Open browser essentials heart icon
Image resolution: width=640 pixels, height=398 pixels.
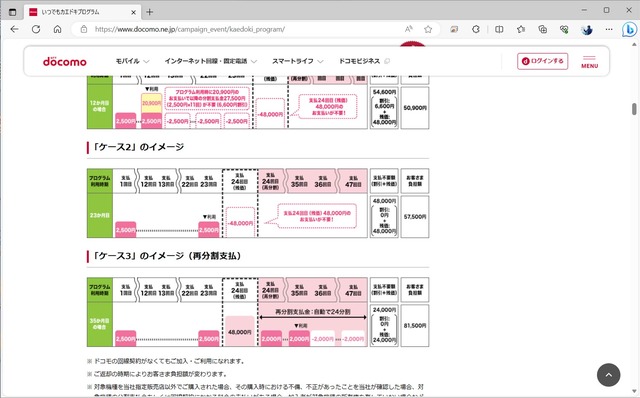coord(564,29)
